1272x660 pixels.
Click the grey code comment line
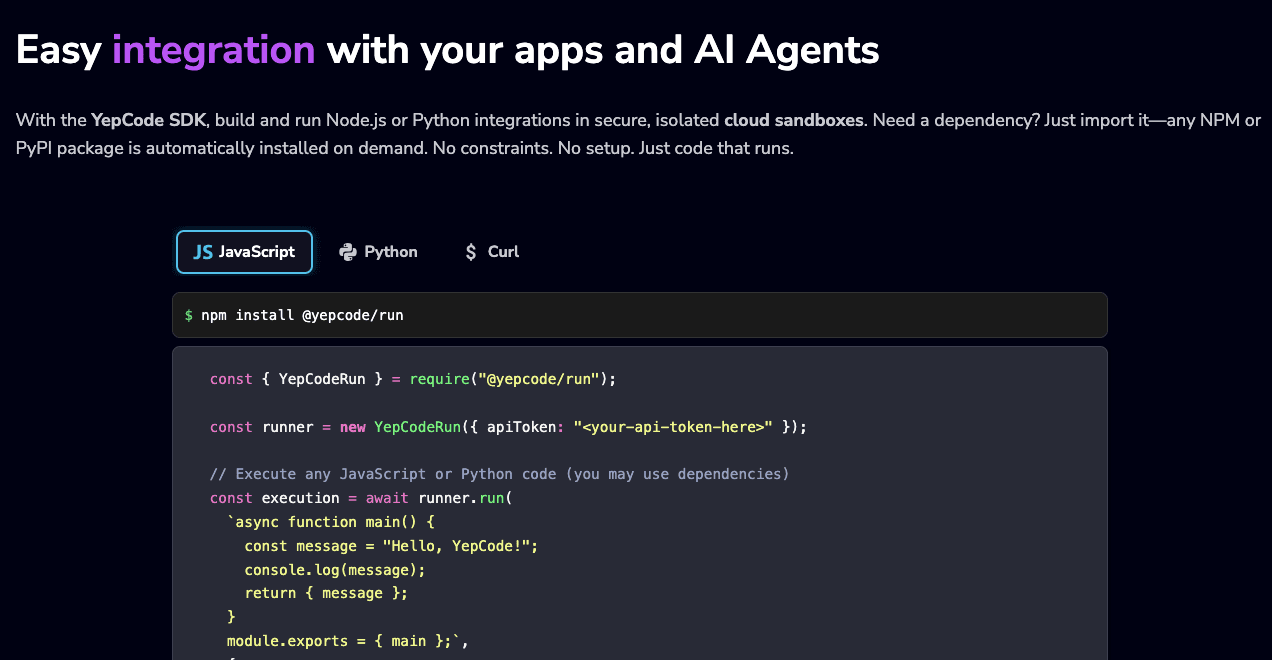tap(499, 474)
